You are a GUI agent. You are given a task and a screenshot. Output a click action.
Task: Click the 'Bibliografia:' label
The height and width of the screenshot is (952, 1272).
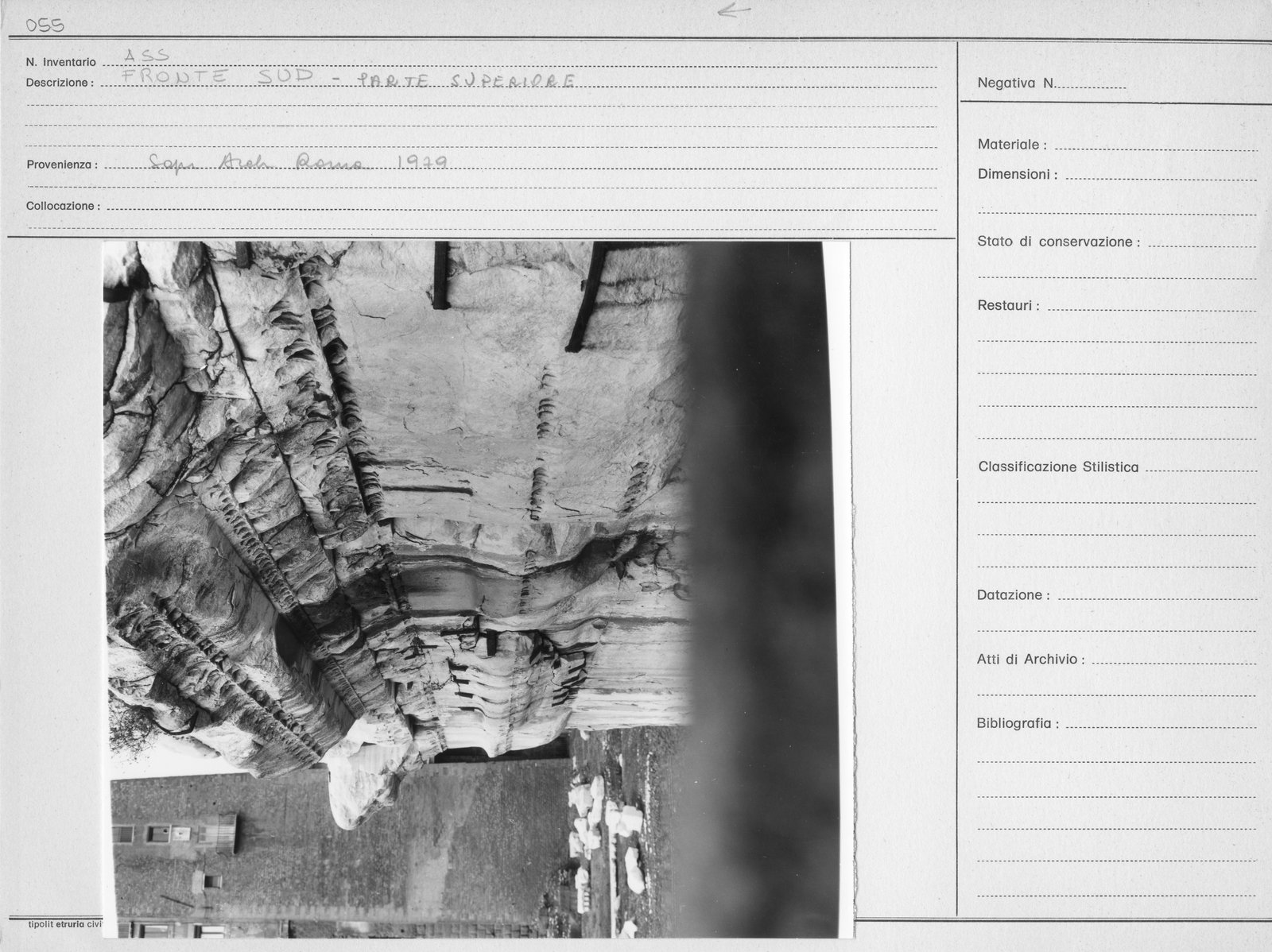click(x=1018, y=724)
